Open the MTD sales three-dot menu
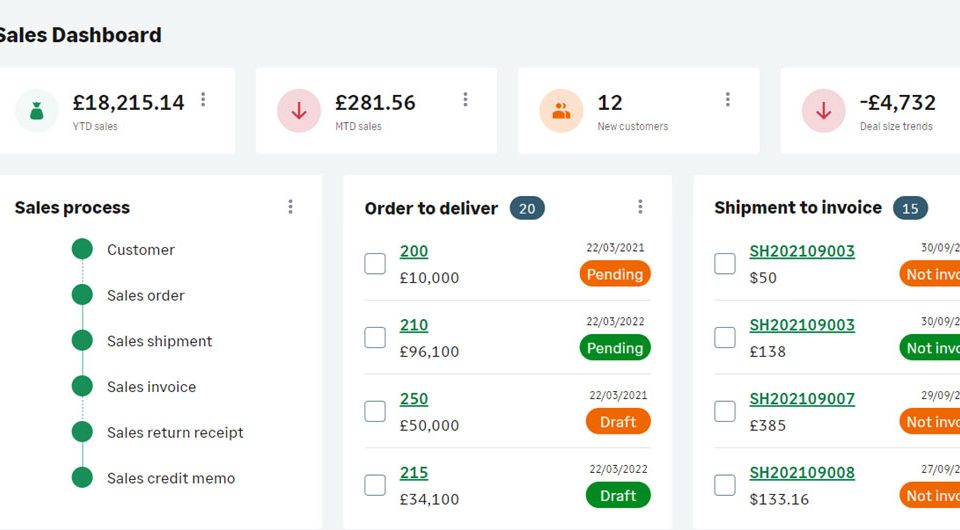 [465, 100]
